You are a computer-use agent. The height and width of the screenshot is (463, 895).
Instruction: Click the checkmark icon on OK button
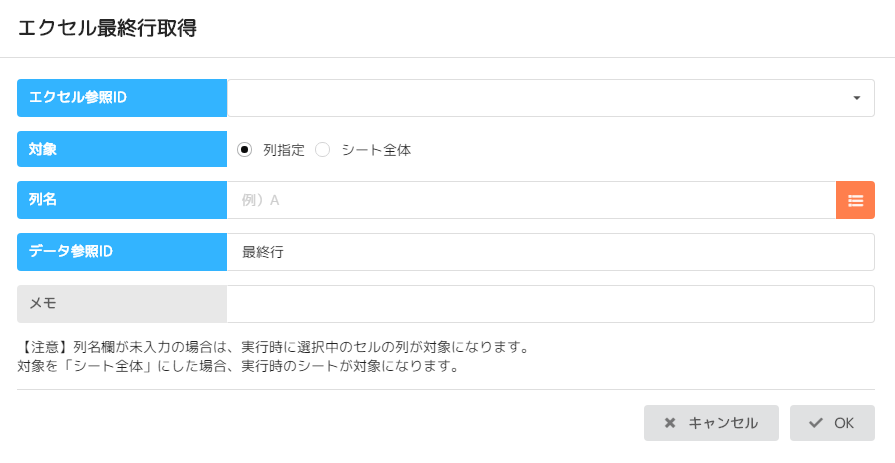pyautogui.click(x=816, y=423)
